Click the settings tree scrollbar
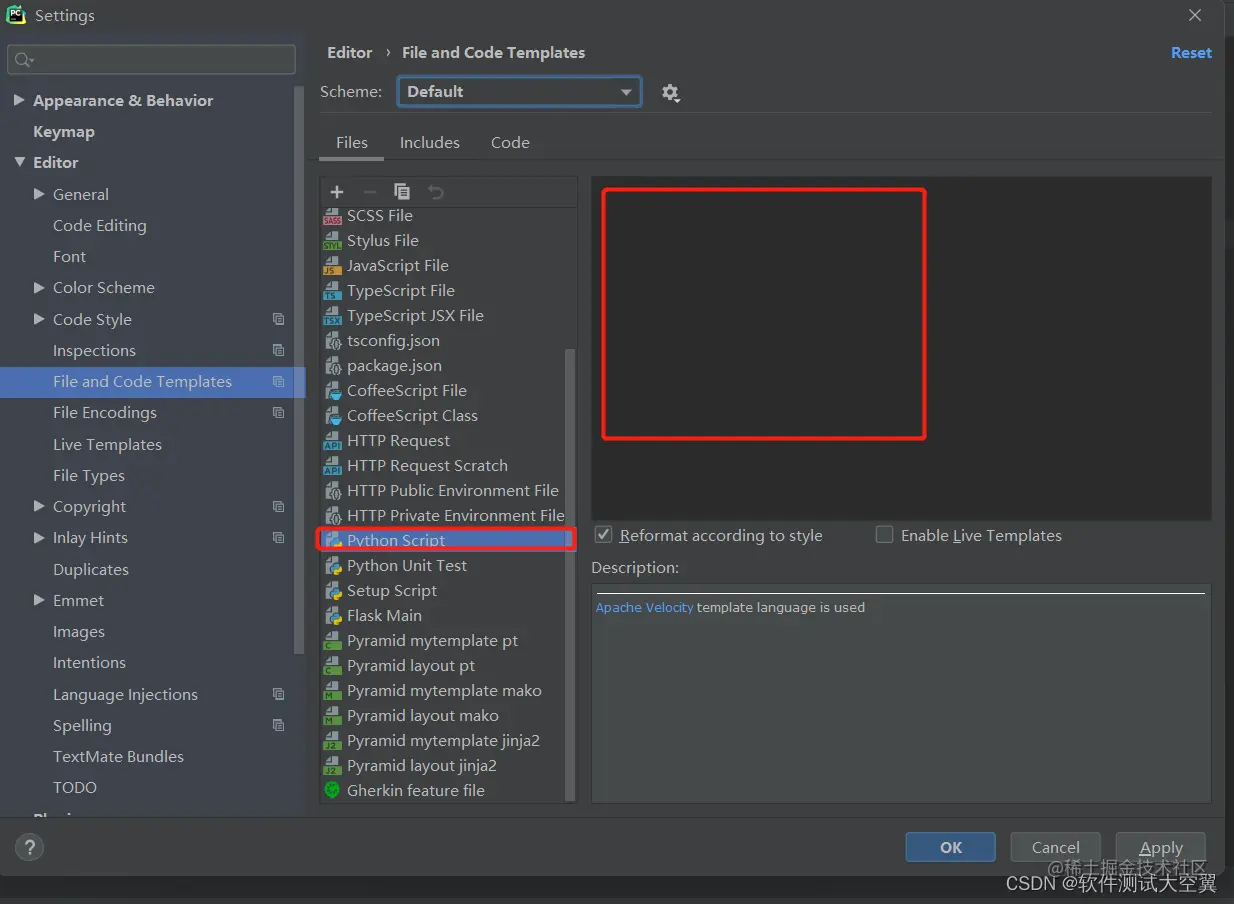The height and width of the screenshot is (904, 1234). pos(298,370)
